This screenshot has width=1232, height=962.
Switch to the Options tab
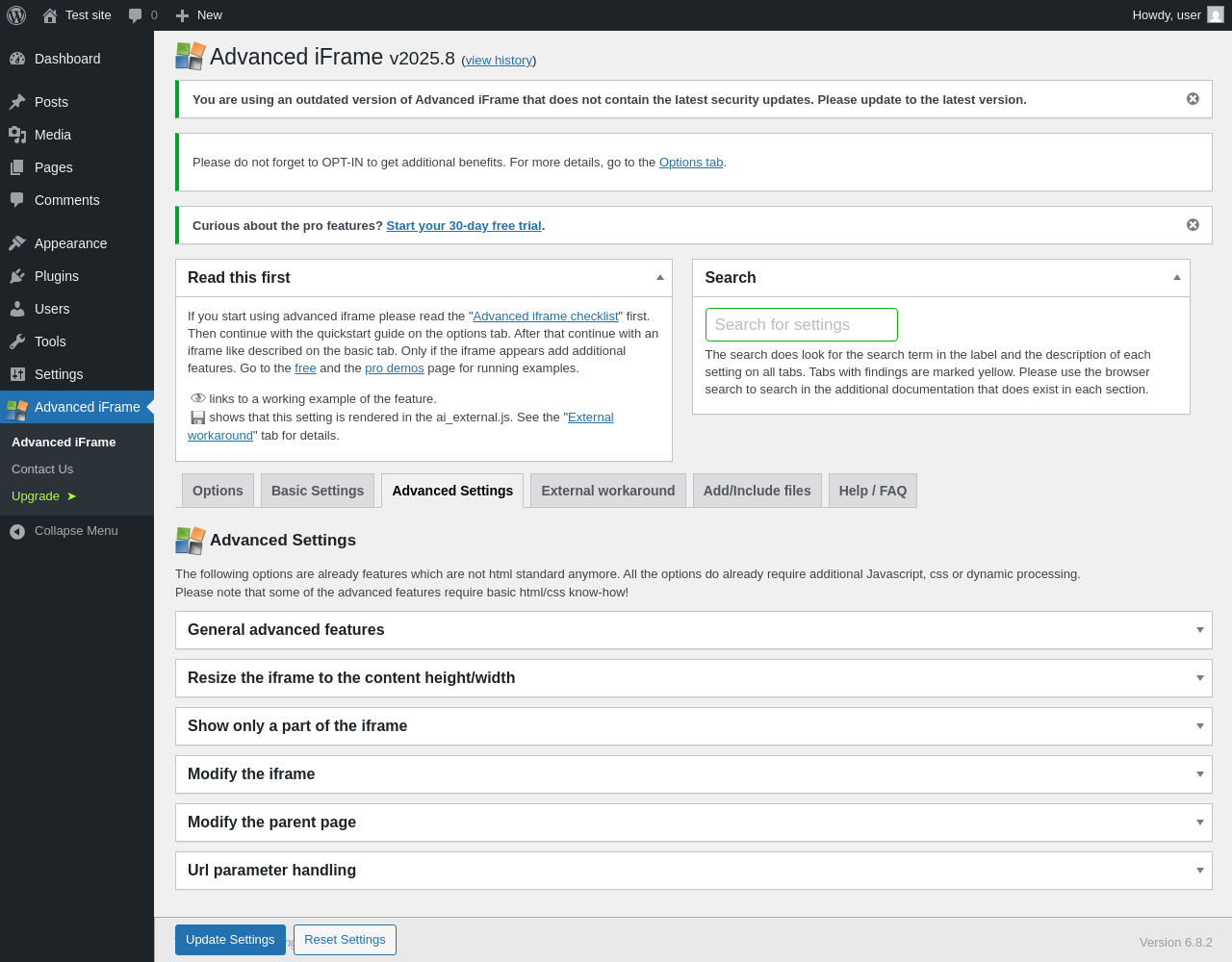(x=218, y=491)
